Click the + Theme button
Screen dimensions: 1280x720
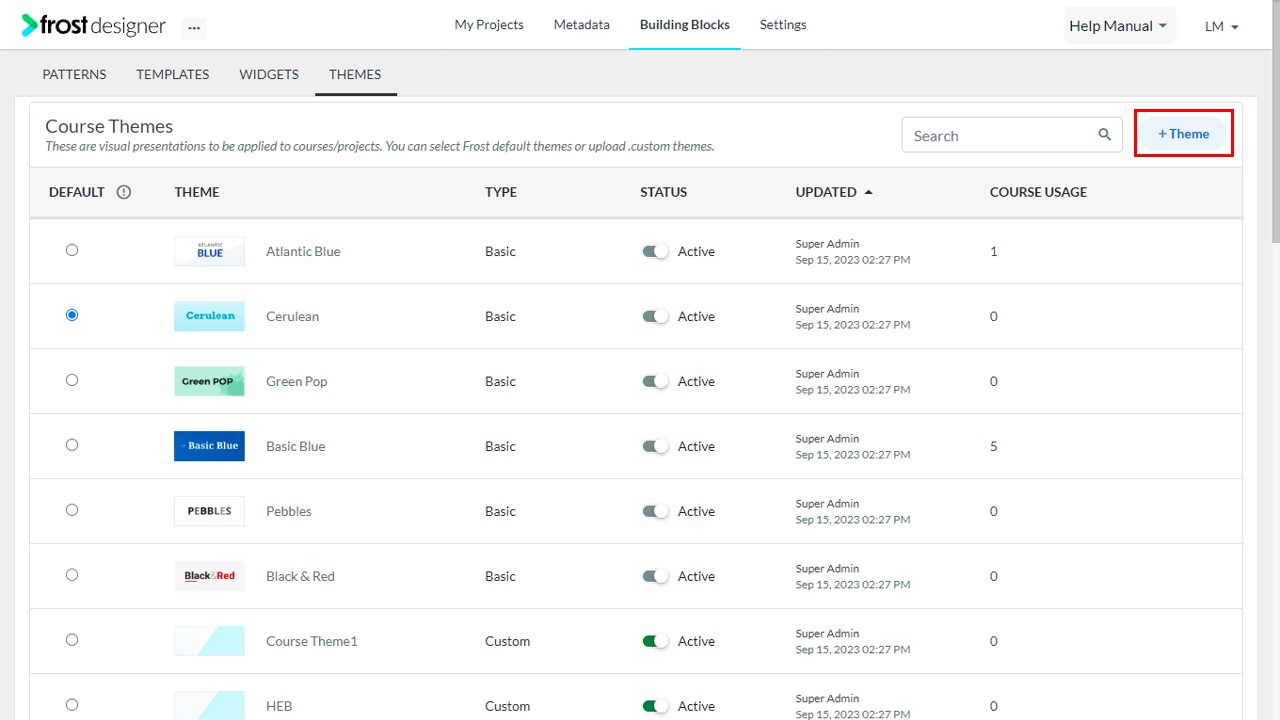tap(1184, 134)
